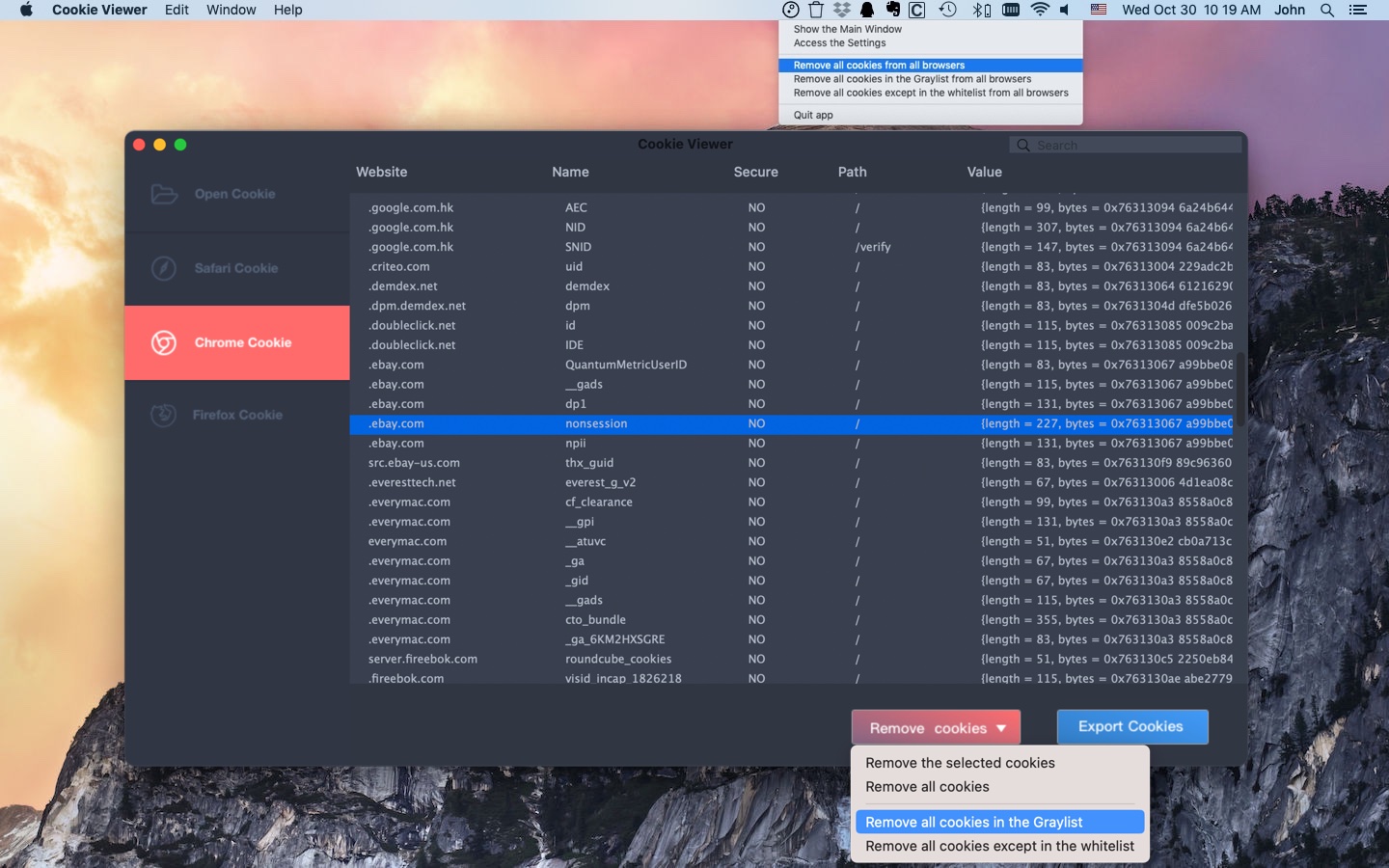
Task: Click in the Search field
Action: pyautogui.click(x=1125, y=145)
